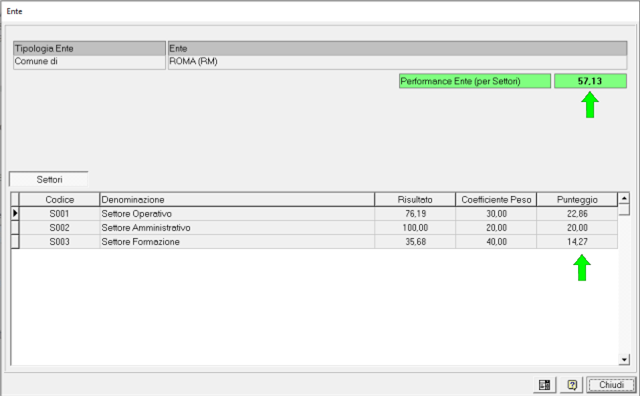Open help via the question mark icon

[x=572, y=385]
